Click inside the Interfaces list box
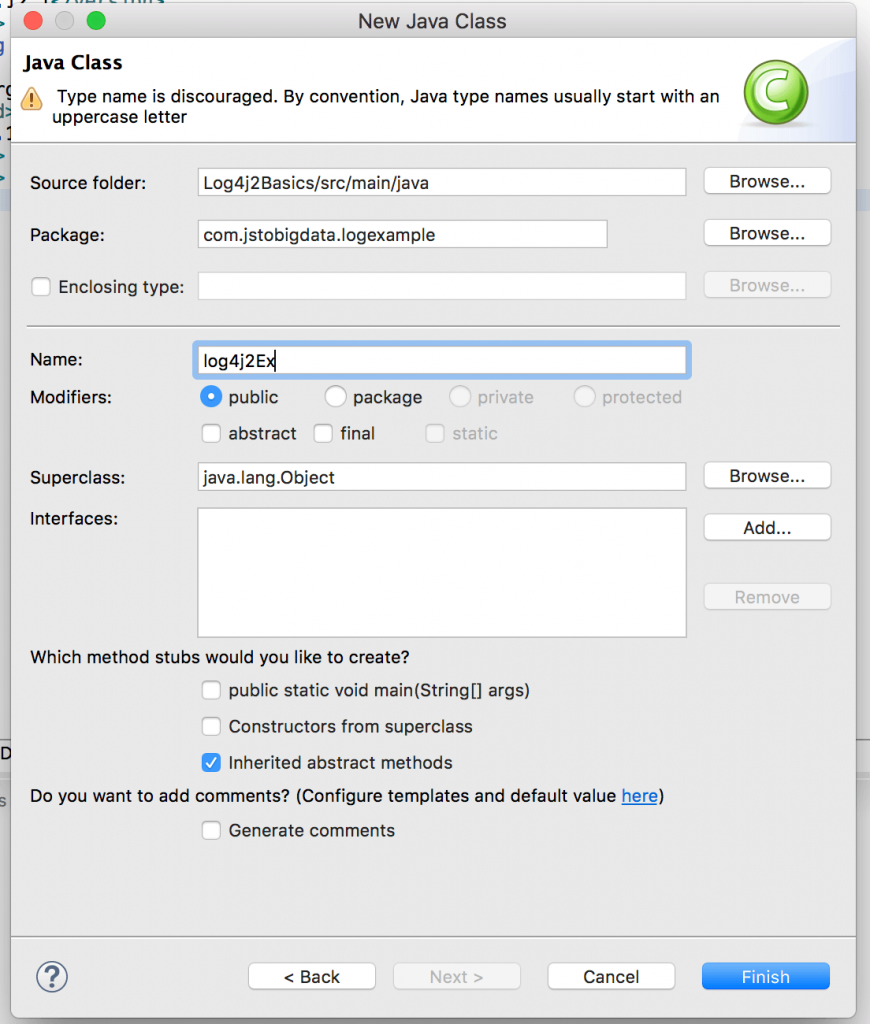The height and width of the screenshot is (1024, 870). [x=442, y=572]
